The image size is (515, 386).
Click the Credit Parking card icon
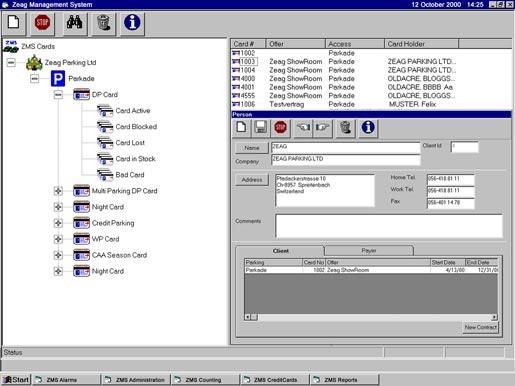(x=81, y=223)
